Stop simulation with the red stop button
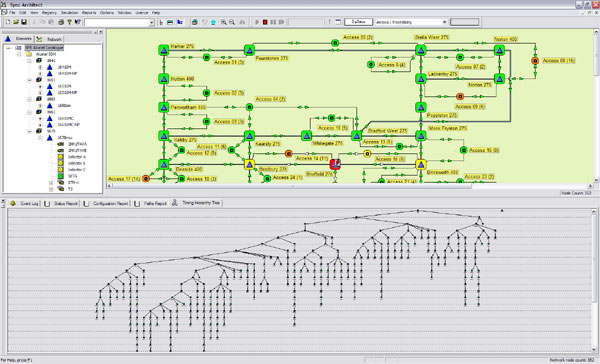Screen dimensions: 600x364 265,22
